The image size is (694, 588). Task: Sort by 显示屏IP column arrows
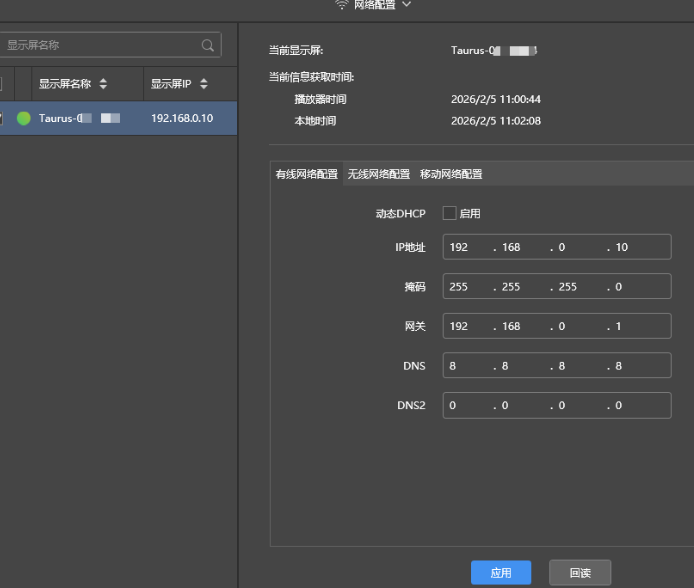click(x=204, y=84)
